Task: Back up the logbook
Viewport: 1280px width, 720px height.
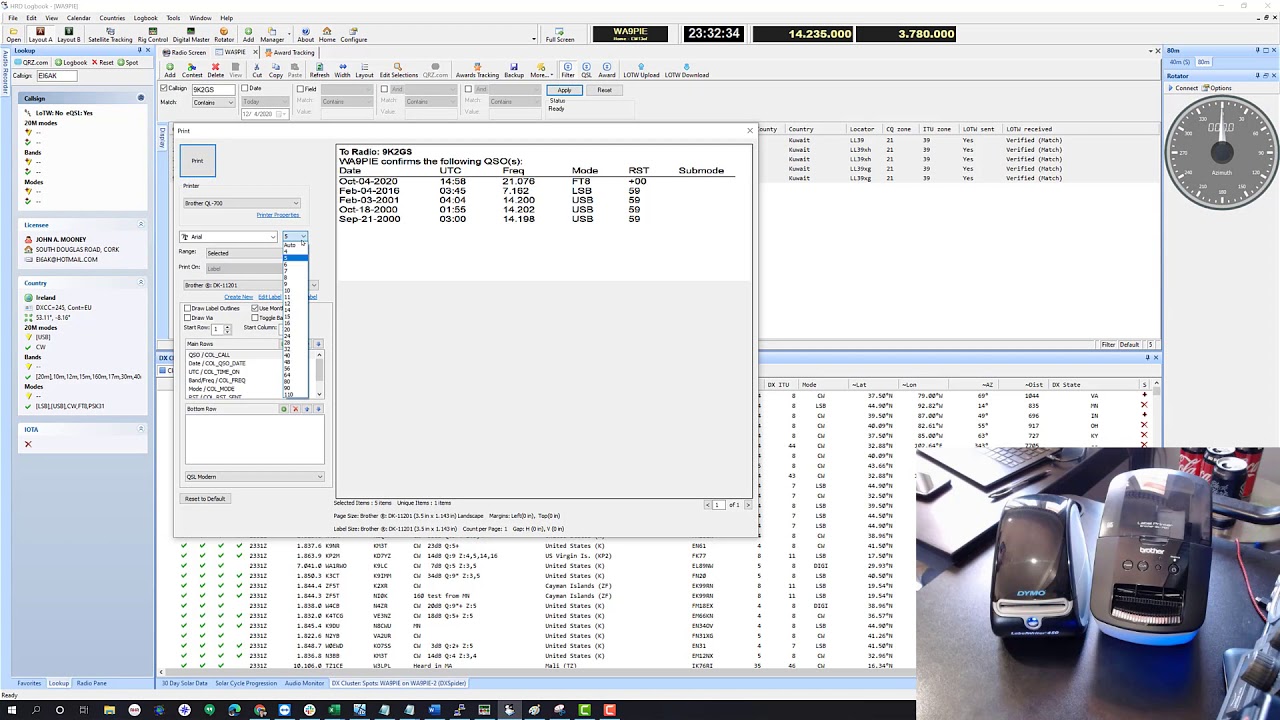Action: [514, 71]
